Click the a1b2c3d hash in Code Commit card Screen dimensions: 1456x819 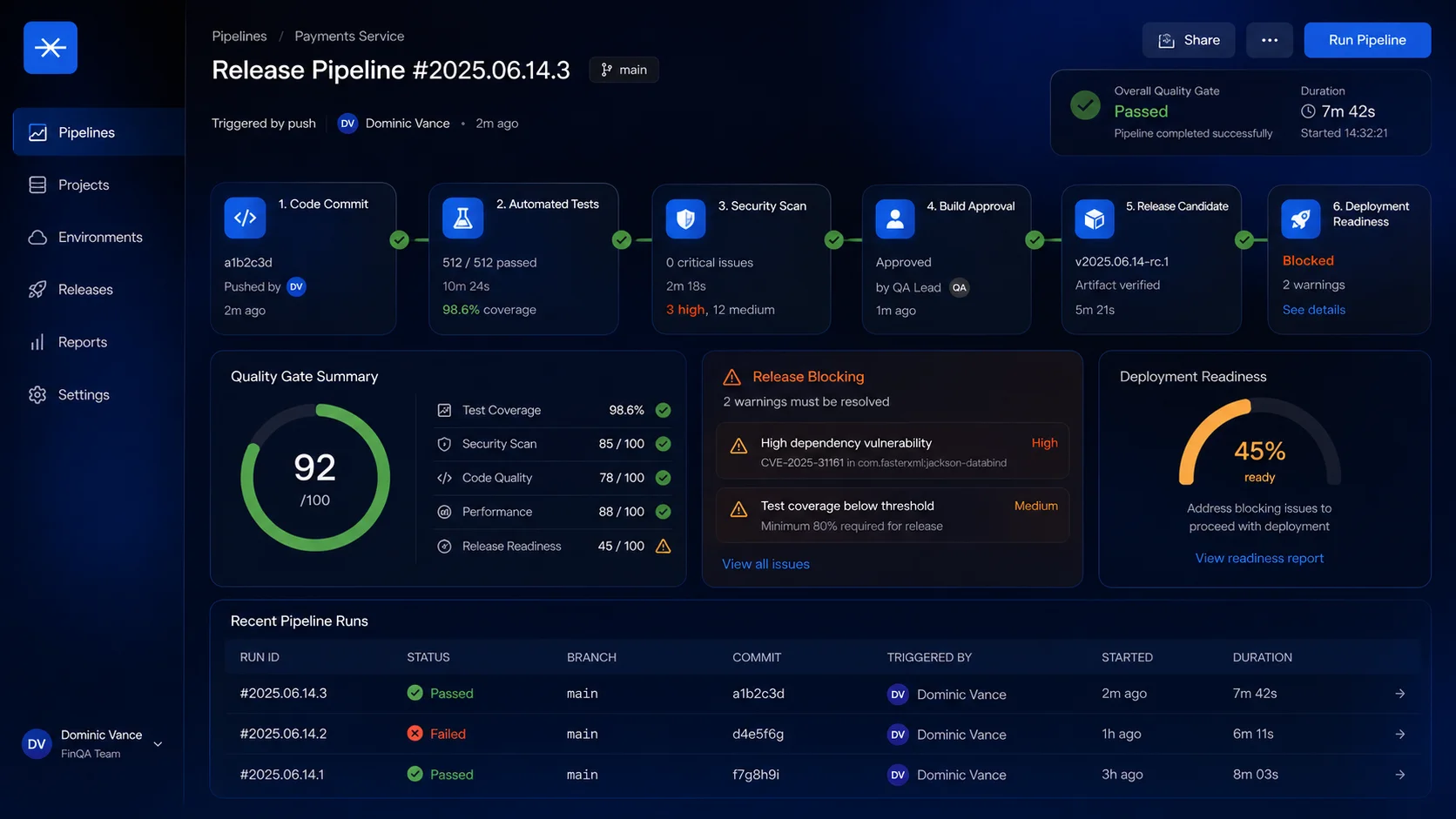pyautogui.click(x=248, y=262)
